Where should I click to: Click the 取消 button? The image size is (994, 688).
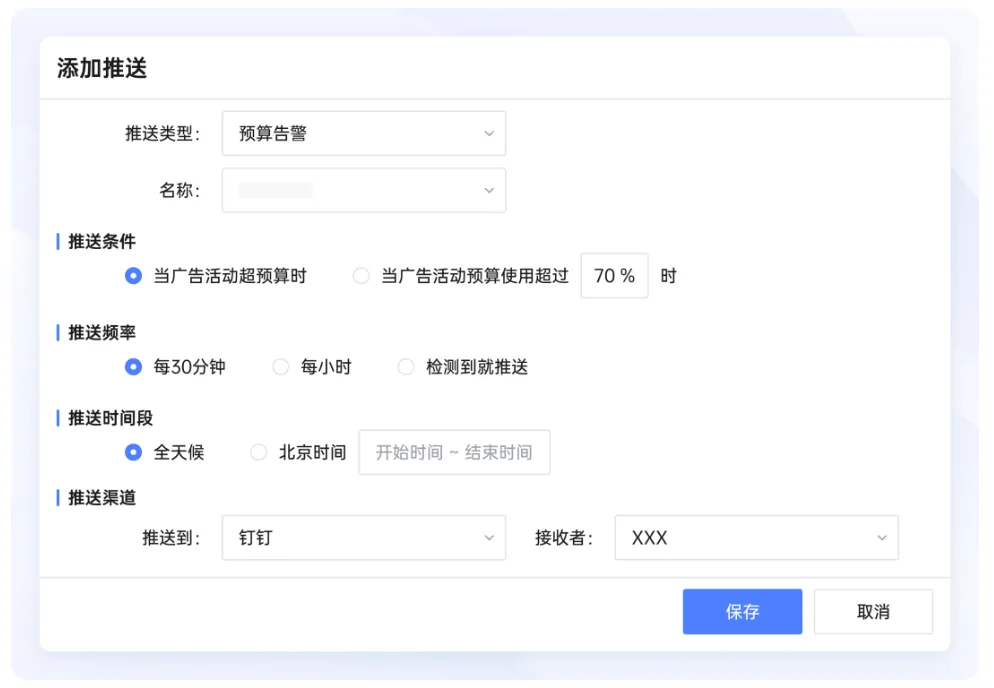tap(873, 611)
